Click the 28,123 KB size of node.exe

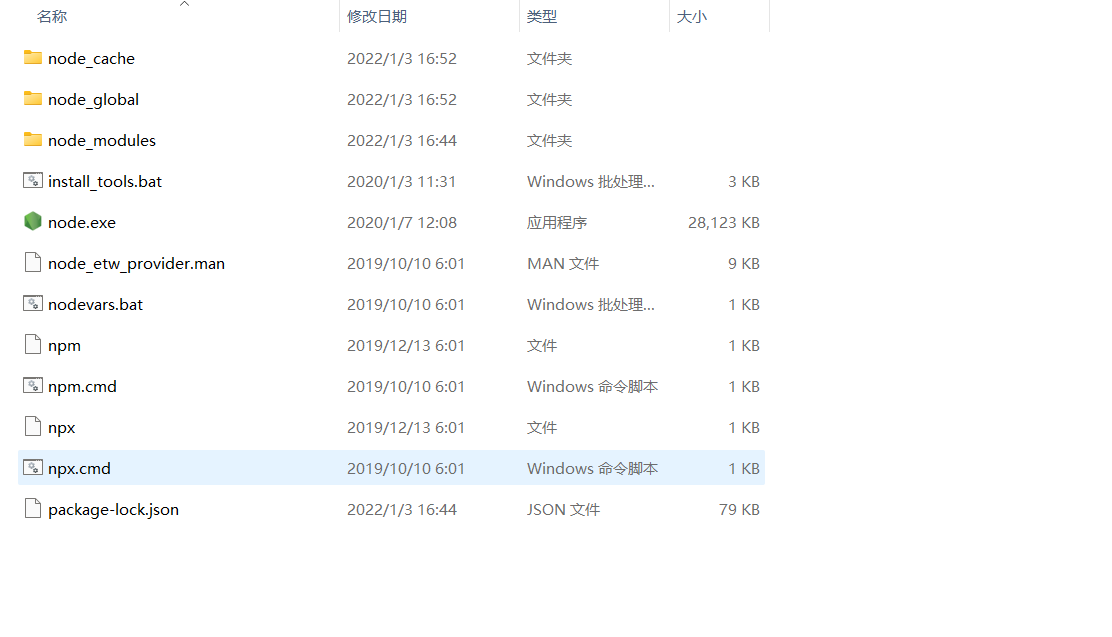[724, 223]
